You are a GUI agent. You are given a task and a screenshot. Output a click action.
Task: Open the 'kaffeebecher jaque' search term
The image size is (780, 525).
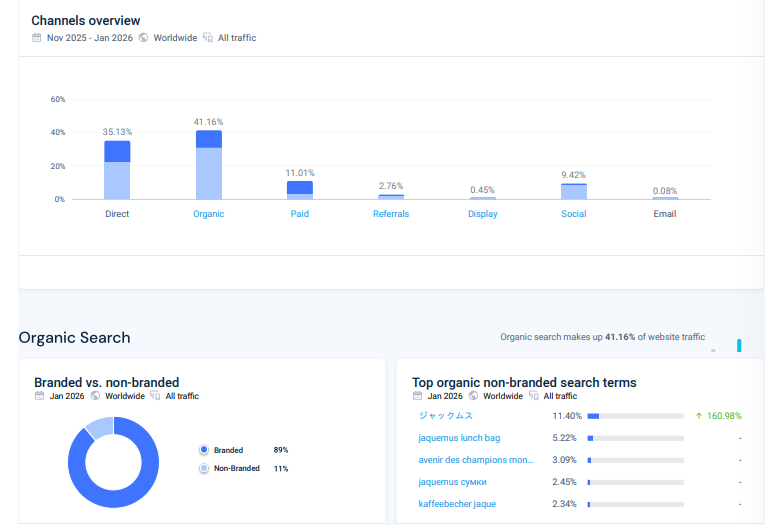[x=457, y=504]
